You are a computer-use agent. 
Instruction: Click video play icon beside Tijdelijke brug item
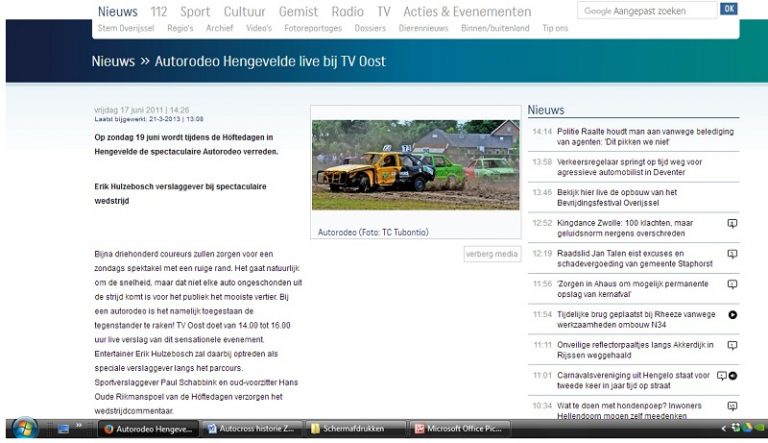click(x=733, y=315)
